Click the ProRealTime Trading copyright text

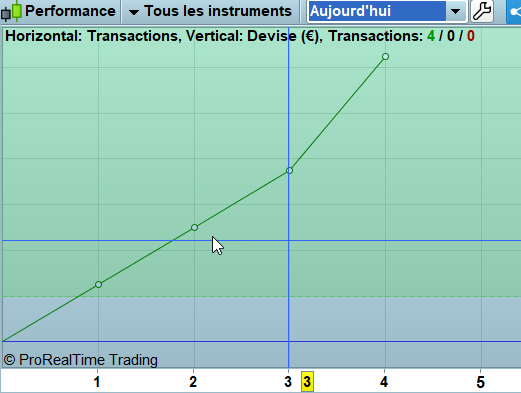pos(81,360)
